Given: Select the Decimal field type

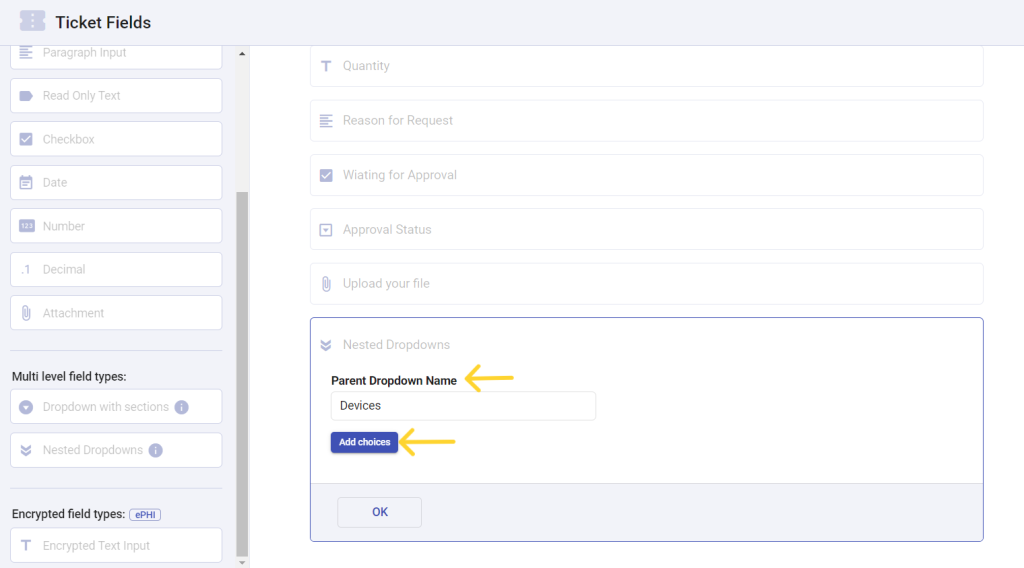Looking at the screenshot, I should coord(116,270).
